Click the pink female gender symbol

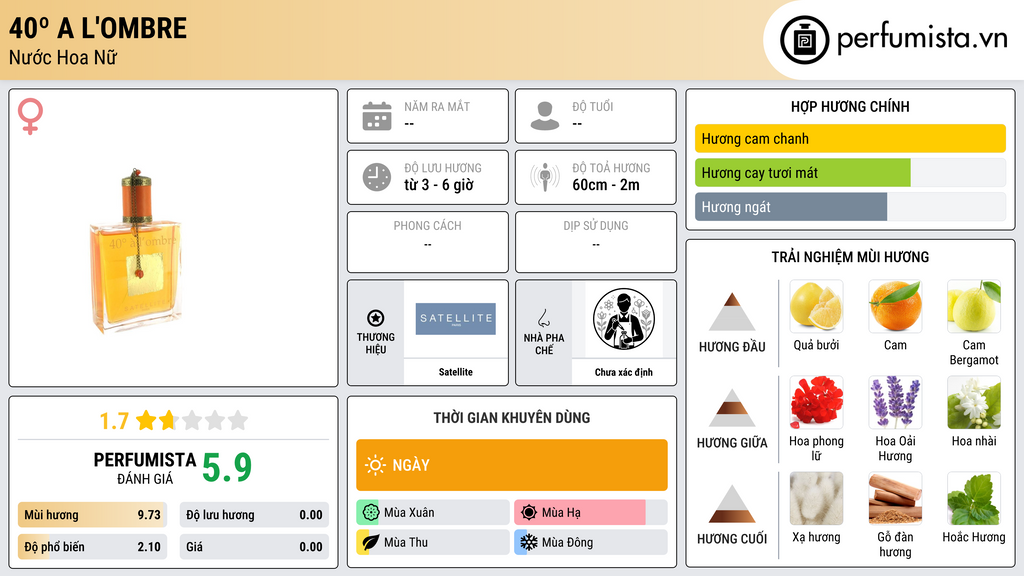pos(31,116)
